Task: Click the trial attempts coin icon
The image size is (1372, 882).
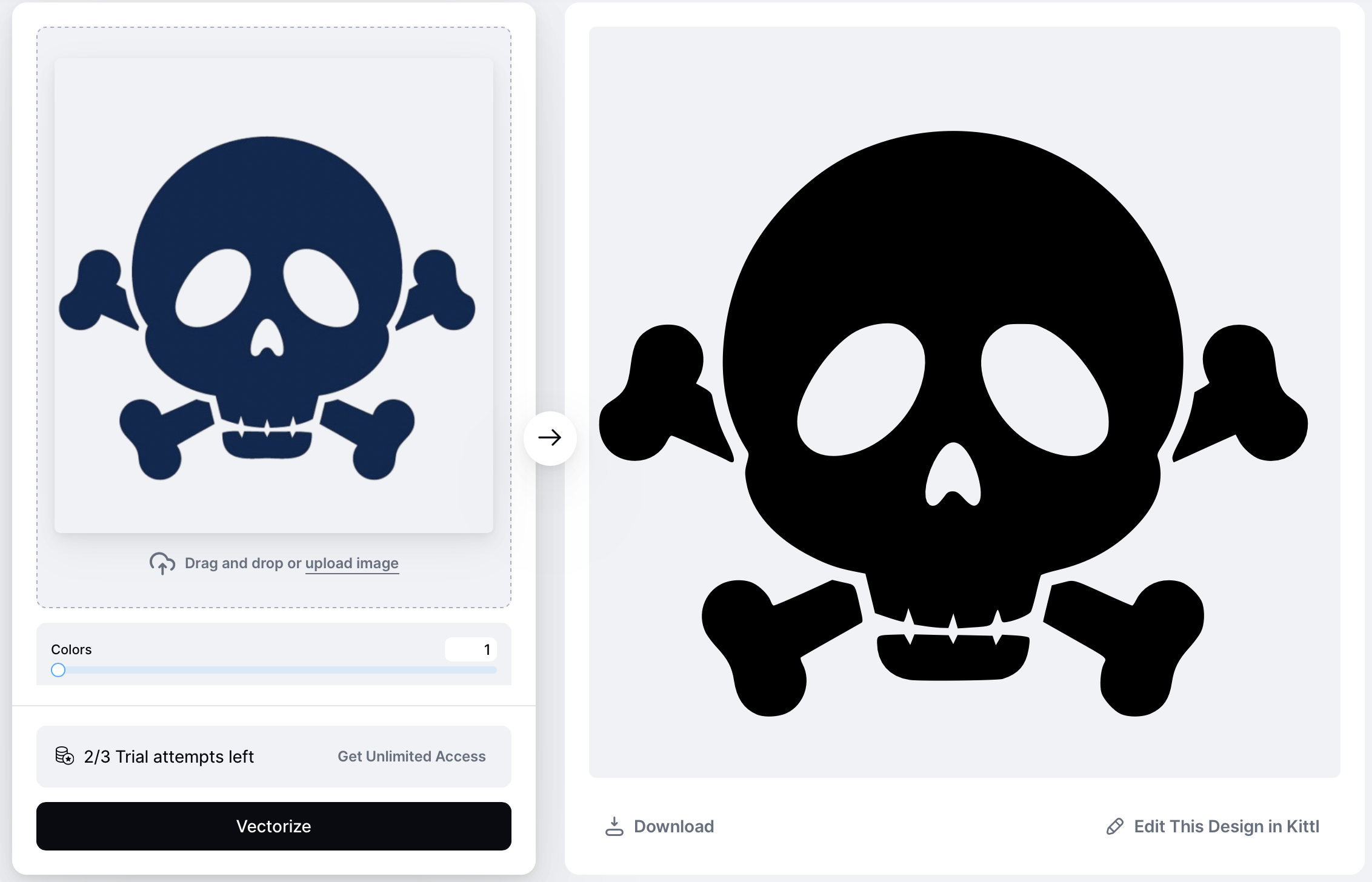Action: click(x=64, y=756)
